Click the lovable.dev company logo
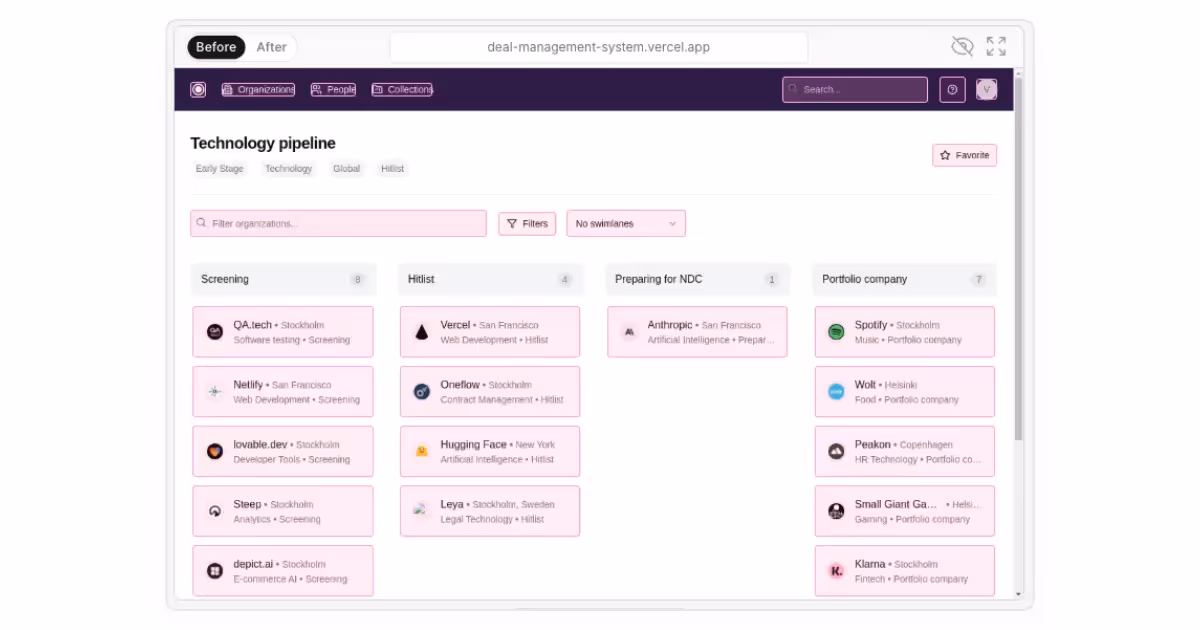The image size is (1200, 630). pos(214,451)
